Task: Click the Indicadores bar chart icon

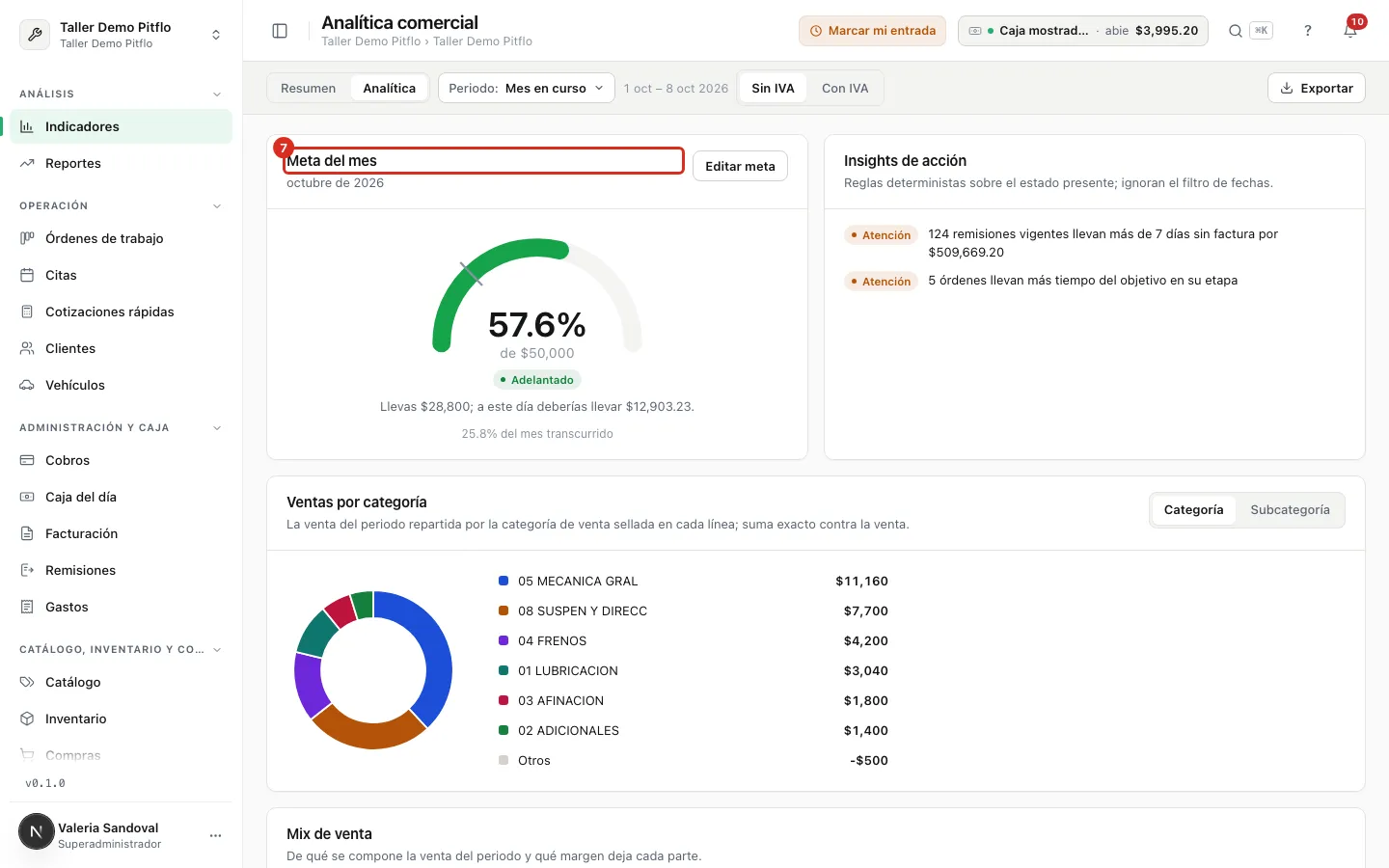Action: tap(27, 126)
